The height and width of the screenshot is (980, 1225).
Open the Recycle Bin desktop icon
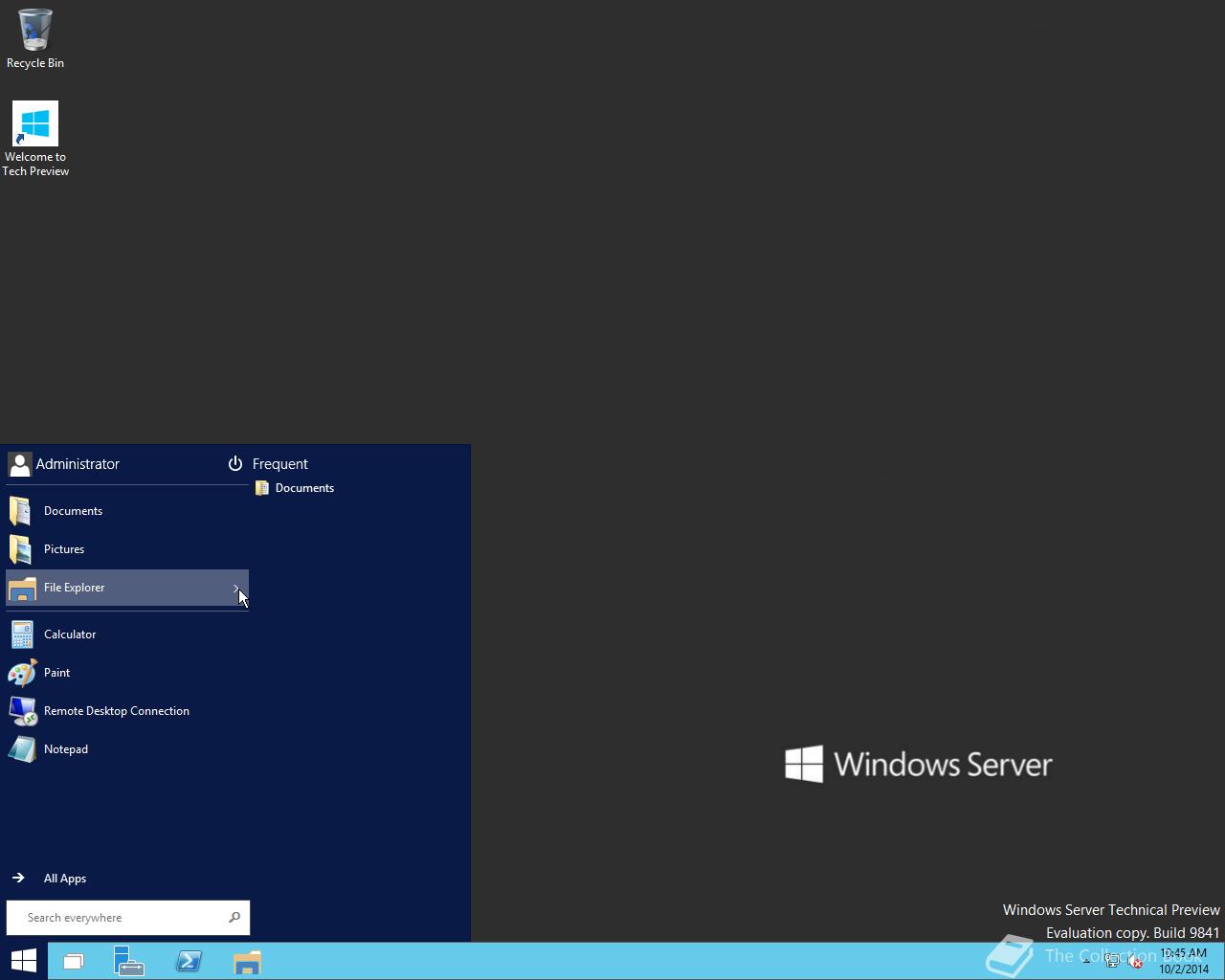click(35, 38)
